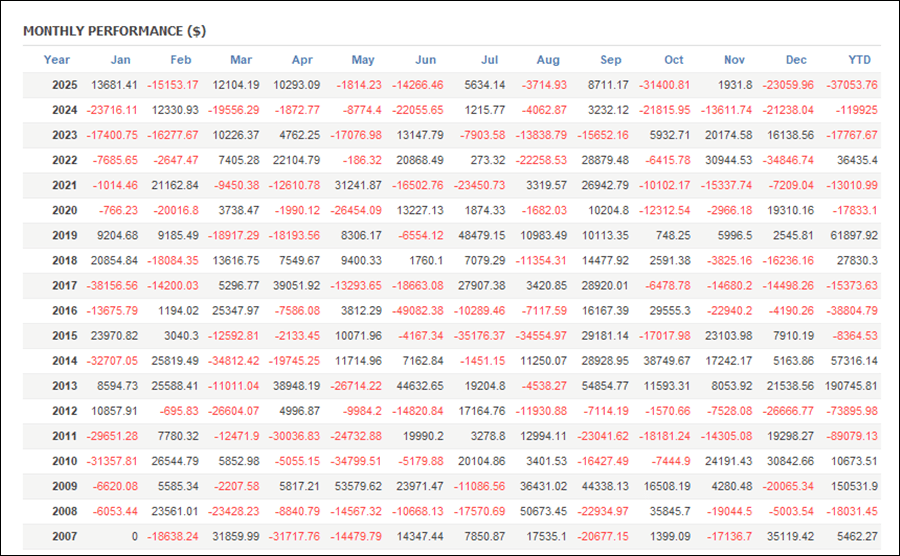Viewport: 900px width, 556px height.
Task: Click the Monthly Performance ($) title
Action: 115,31
